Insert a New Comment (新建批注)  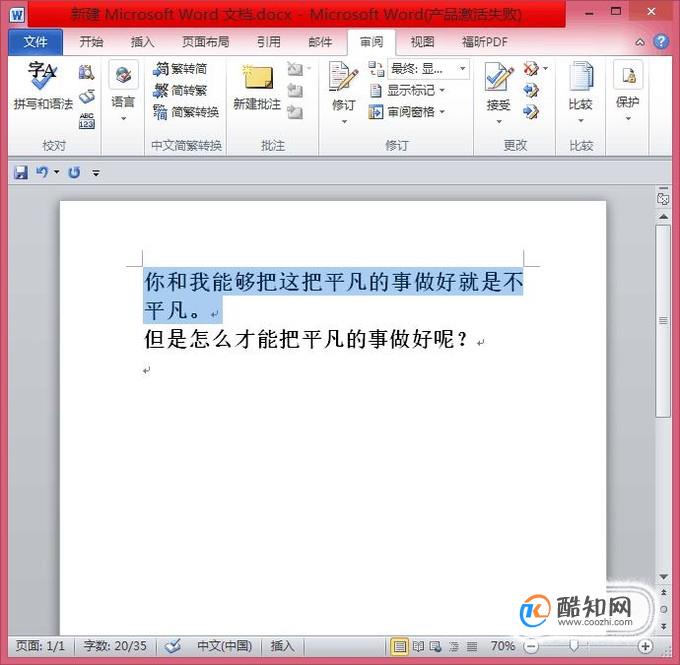tap(257, 87)
